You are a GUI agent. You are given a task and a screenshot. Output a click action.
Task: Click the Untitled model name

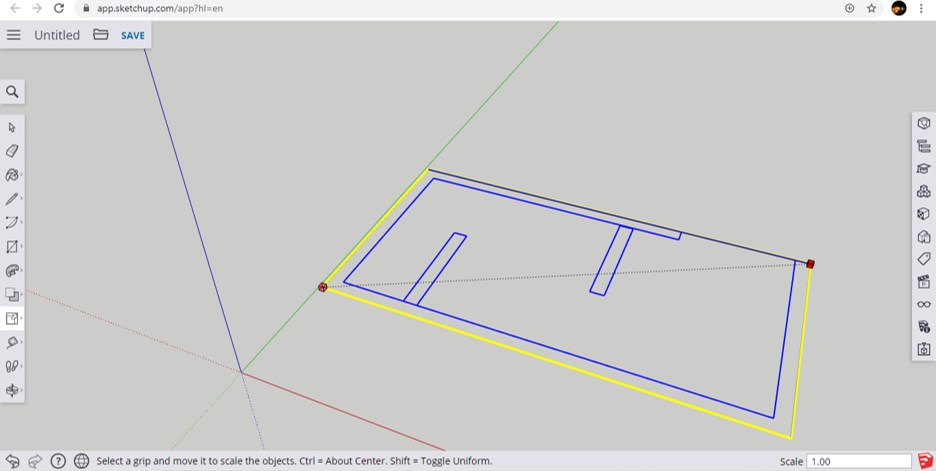pos(57,35)
